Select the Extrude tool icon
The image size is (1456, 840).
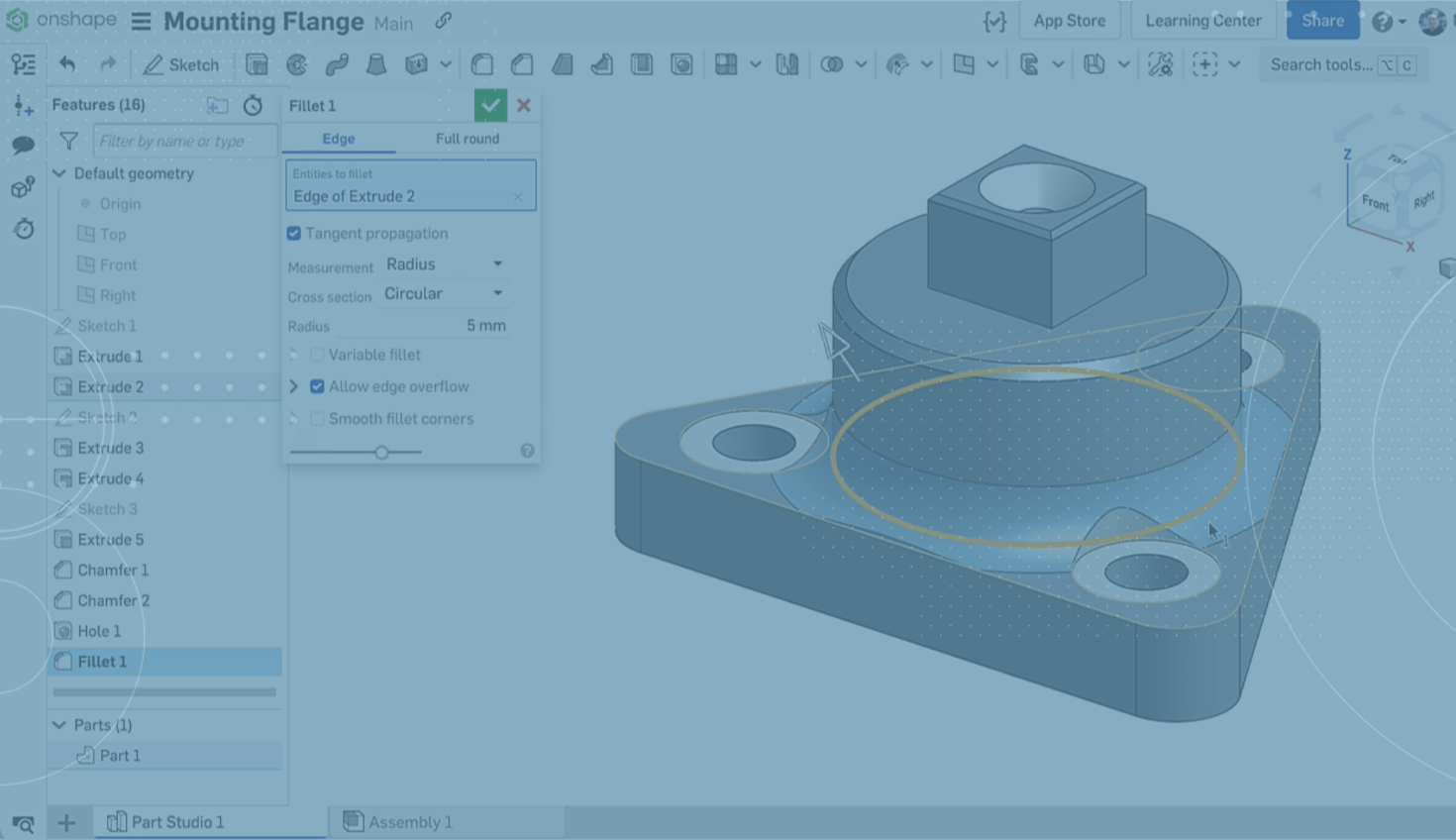click(x=257, y=64)
